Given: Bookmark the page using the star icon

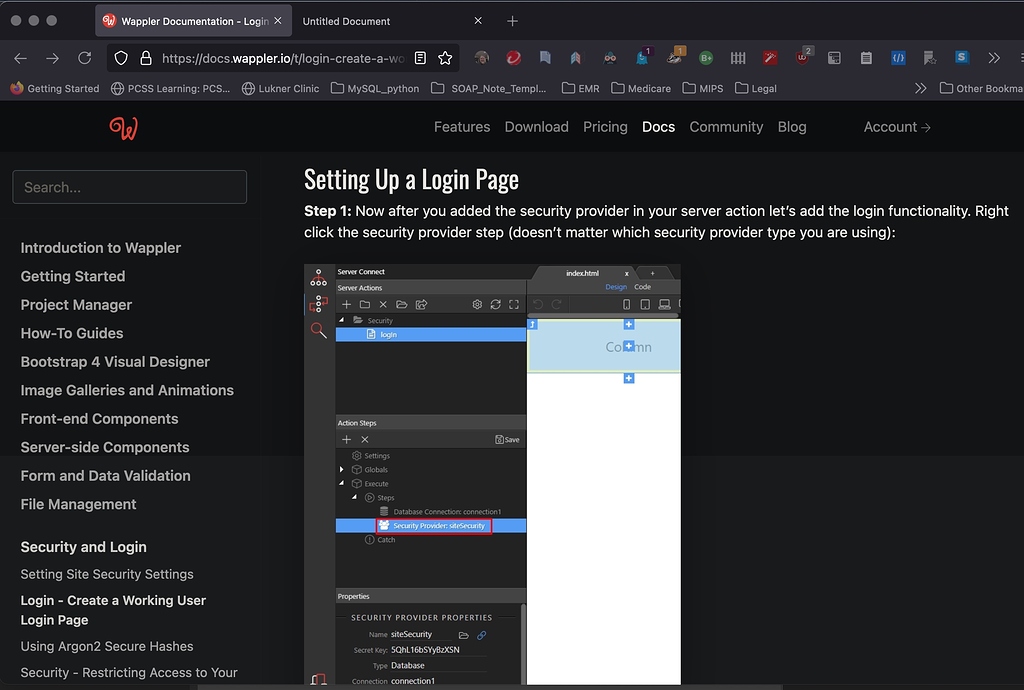Looking at the screenshot, I should pyautogui.click(x=446, y=58).
